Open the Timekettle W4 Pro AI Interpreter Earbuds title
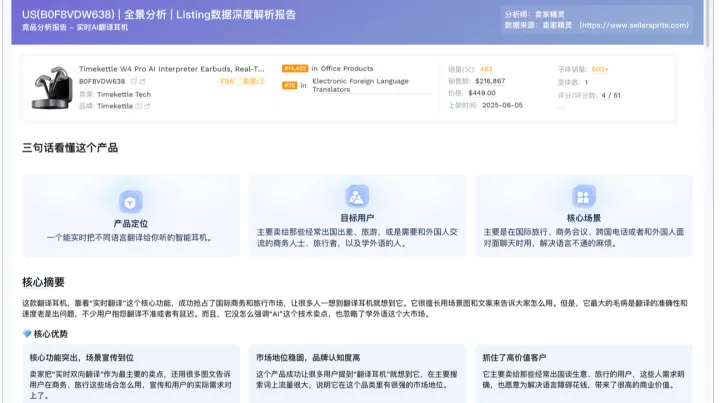 (x=172, y=69)
